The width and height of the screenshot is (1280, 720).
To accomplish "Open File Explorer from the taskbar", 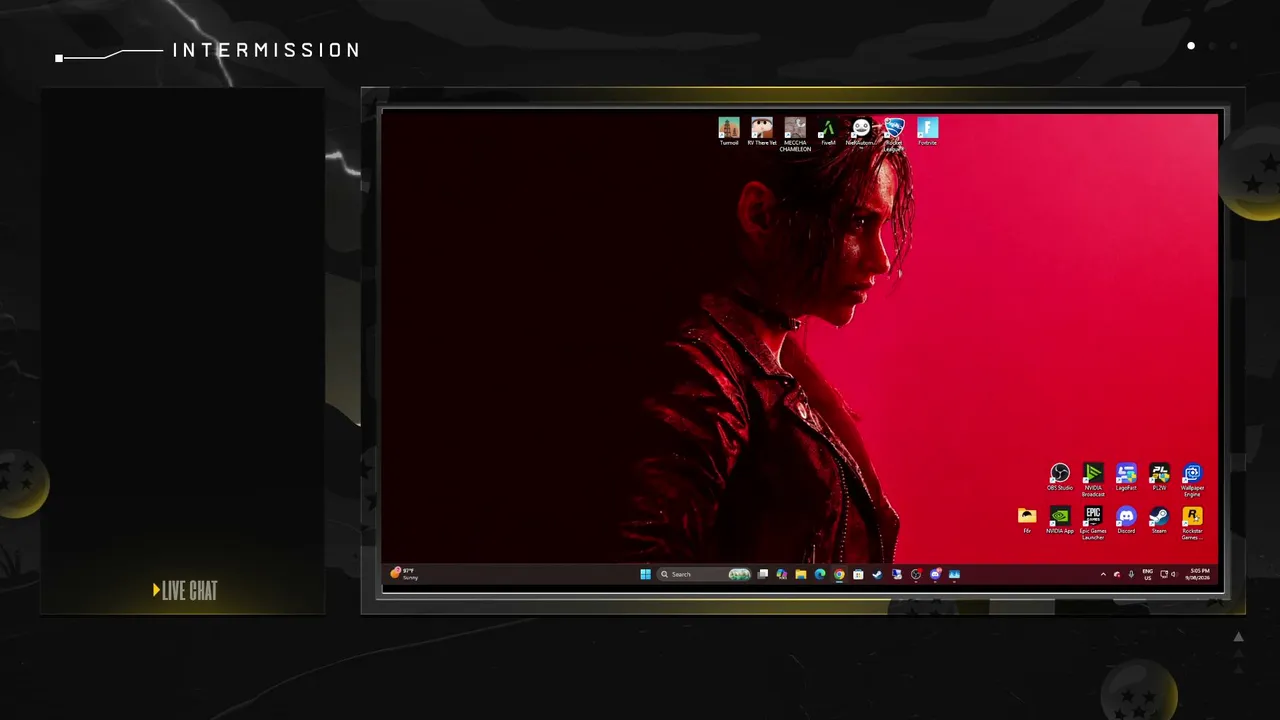I will pyautogui.click(x=801, y=574).
